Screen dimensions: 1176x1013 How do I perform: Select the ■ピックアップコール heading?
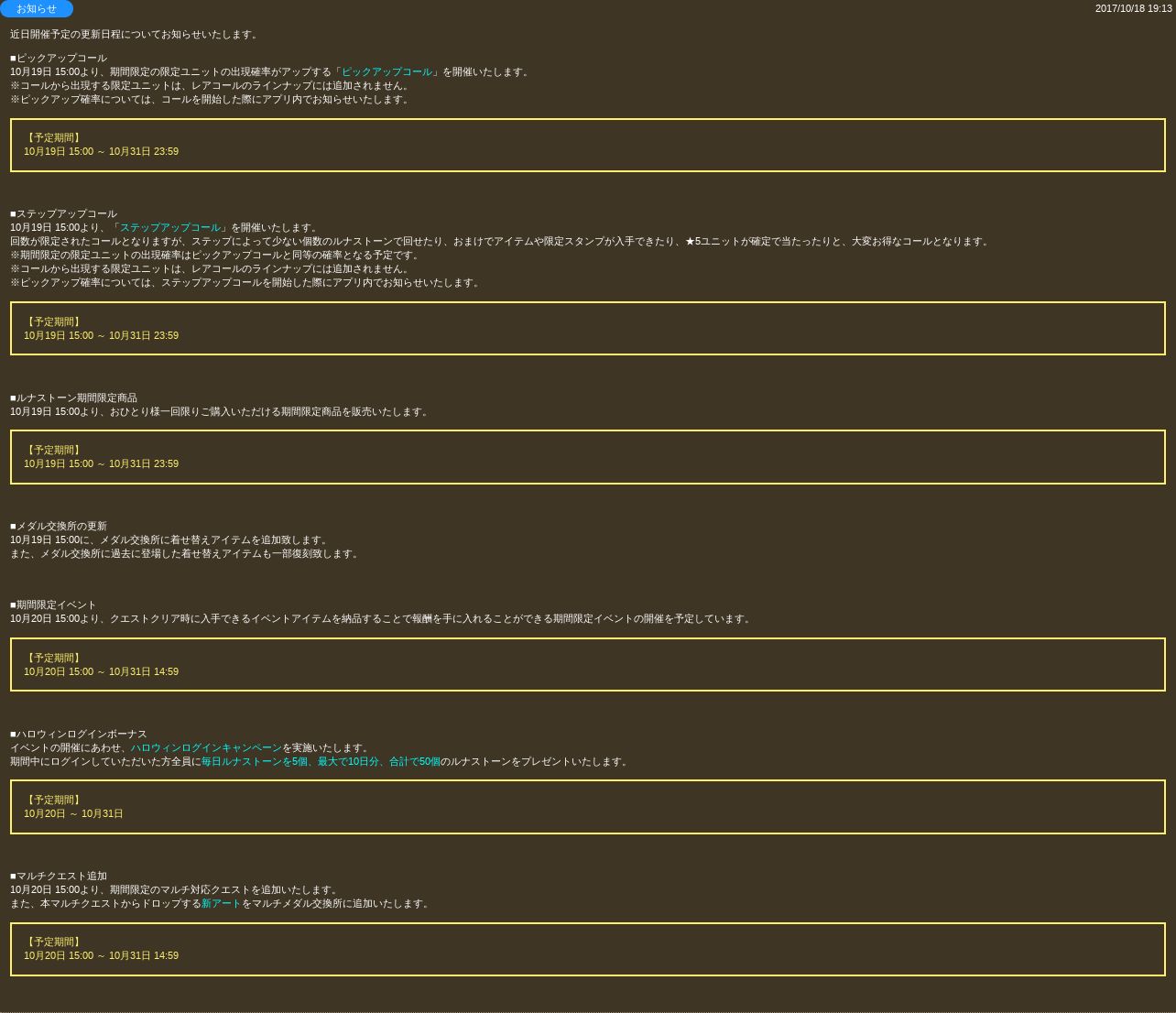(59, 59)
